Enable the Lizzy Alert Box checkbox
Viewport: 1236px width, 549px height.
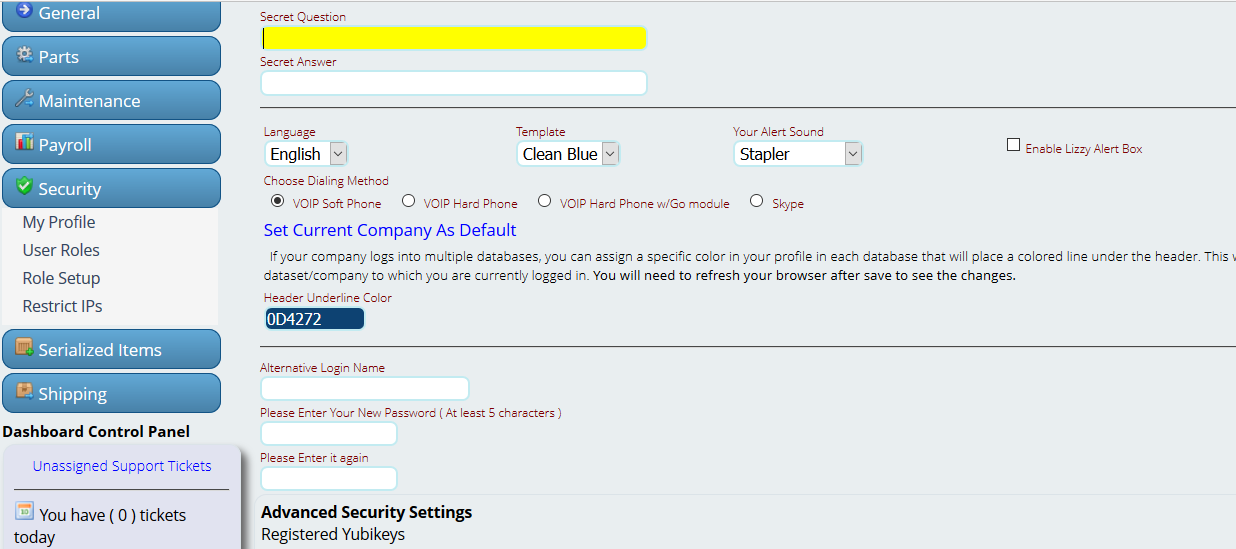point(1013,145)
